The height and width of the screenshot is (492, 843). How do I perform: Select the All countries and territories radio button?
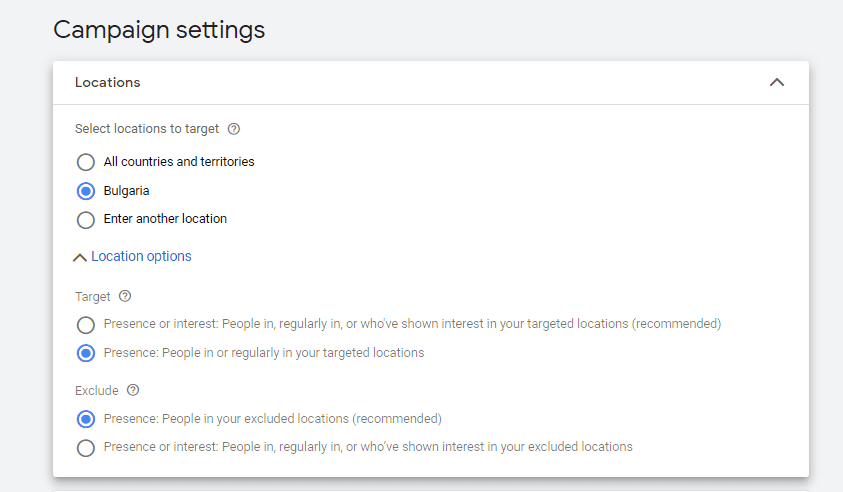[86, 162]
